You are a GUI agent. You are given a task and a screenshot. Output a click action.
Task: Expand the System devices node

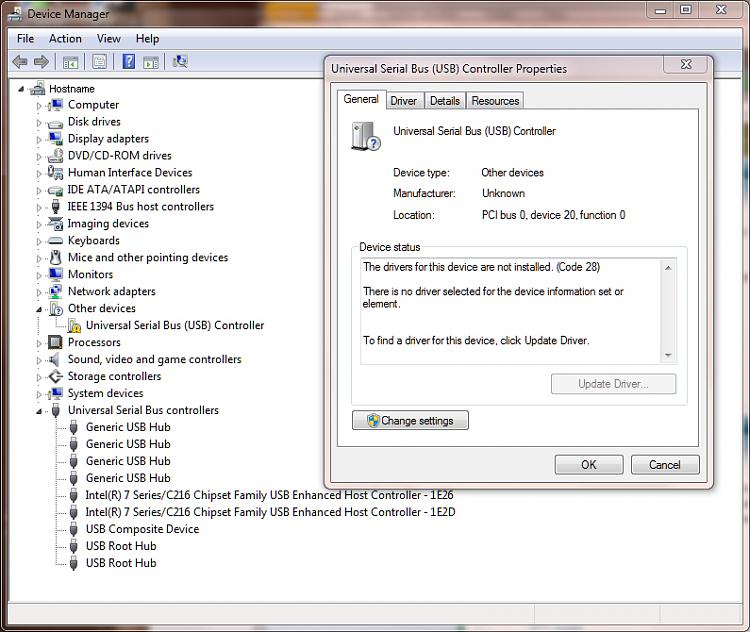tap(39, 394)
